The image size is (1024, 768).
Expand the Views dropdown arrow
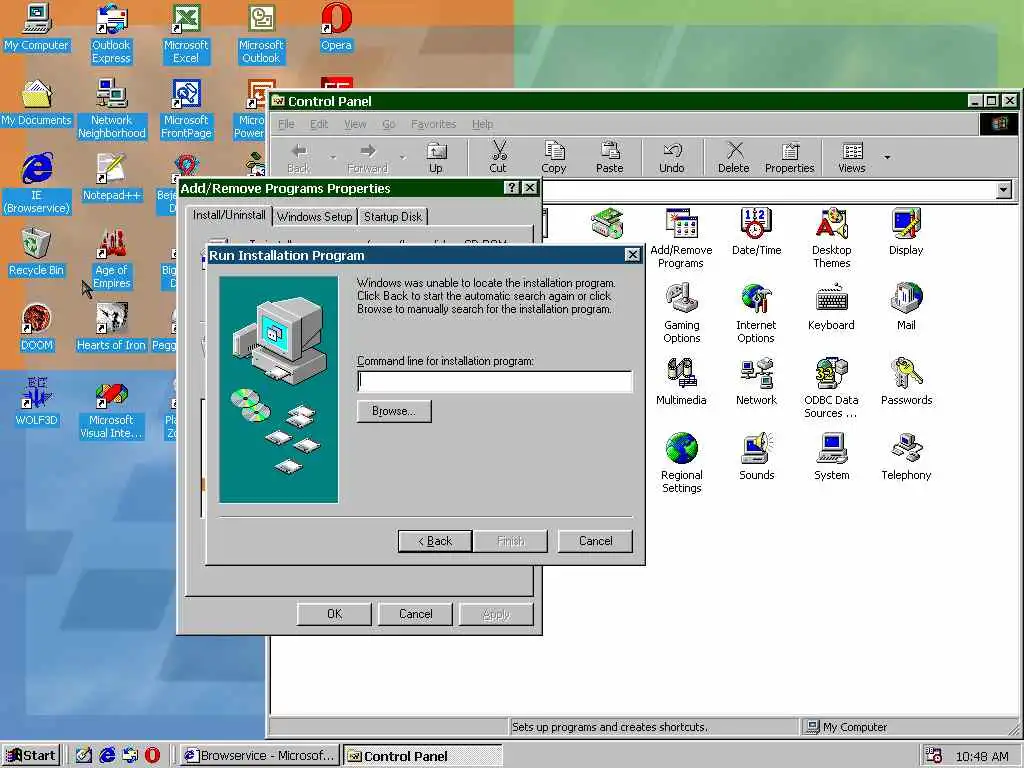pos(887,157)
